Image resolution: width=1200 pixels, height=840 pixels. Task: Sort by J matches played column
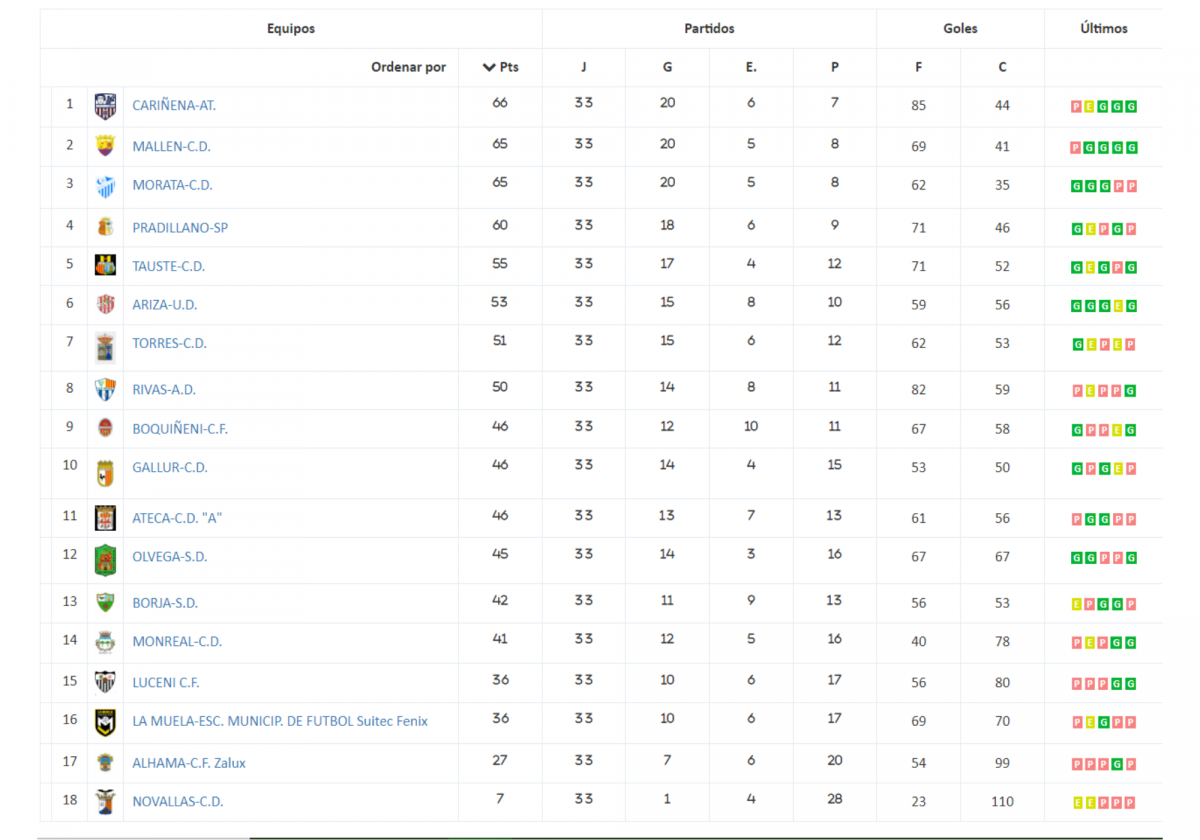point(584,67)
